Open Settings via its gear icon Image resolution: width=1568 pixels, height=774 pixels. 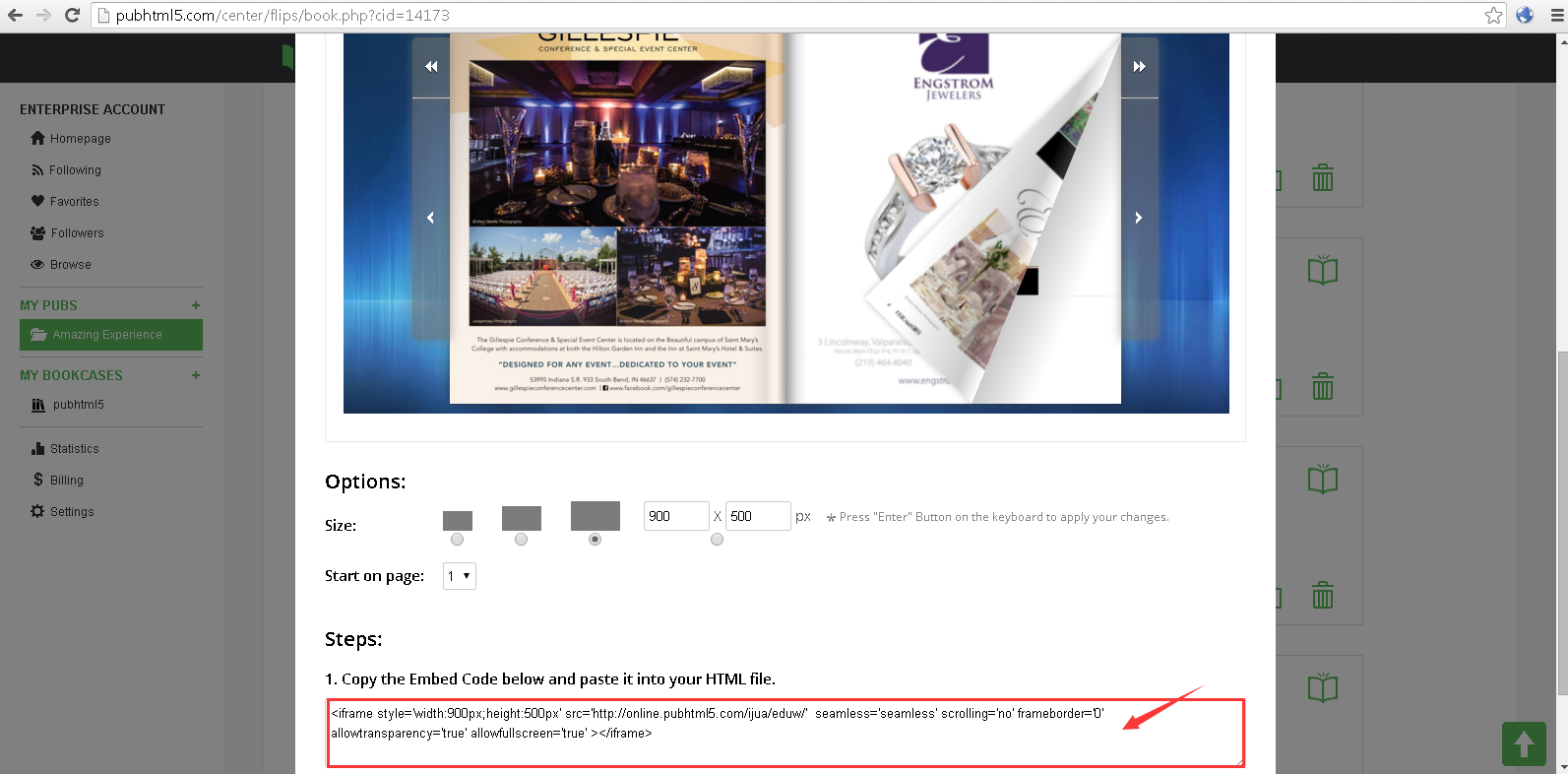(x=37, y=511)
